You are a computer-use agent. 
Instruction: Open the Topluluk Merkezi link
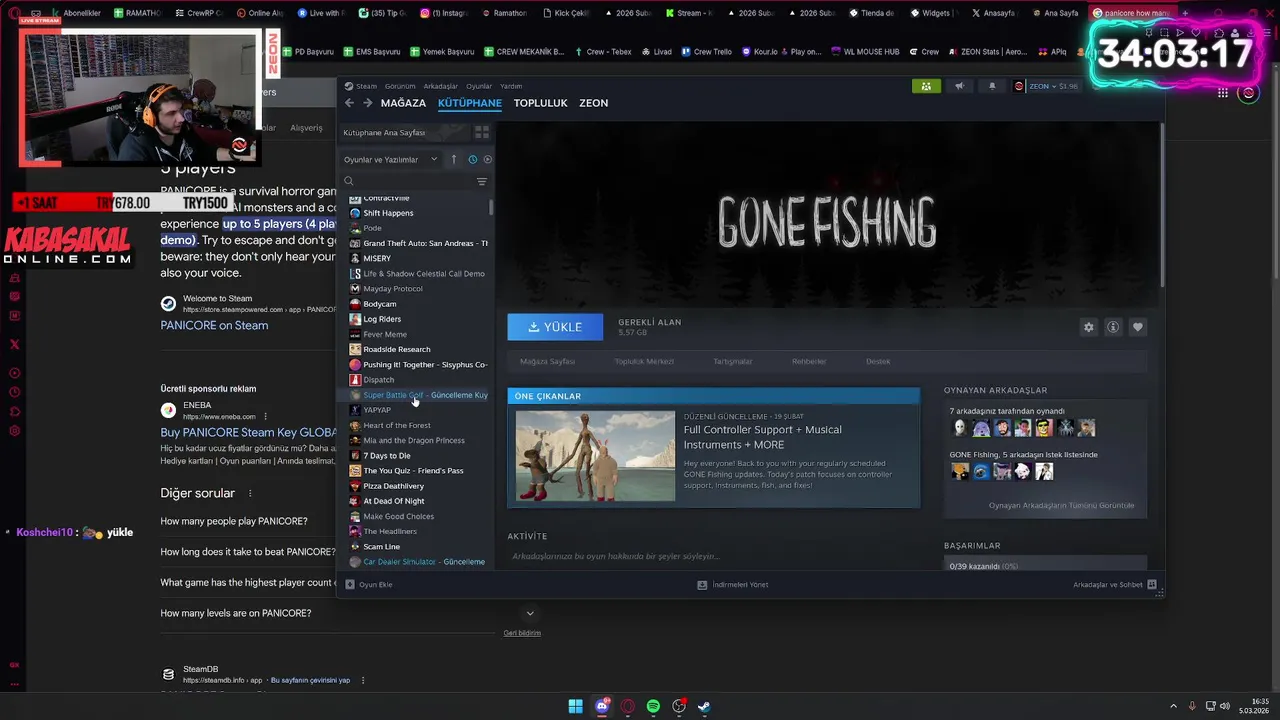[x=644, y=361]
